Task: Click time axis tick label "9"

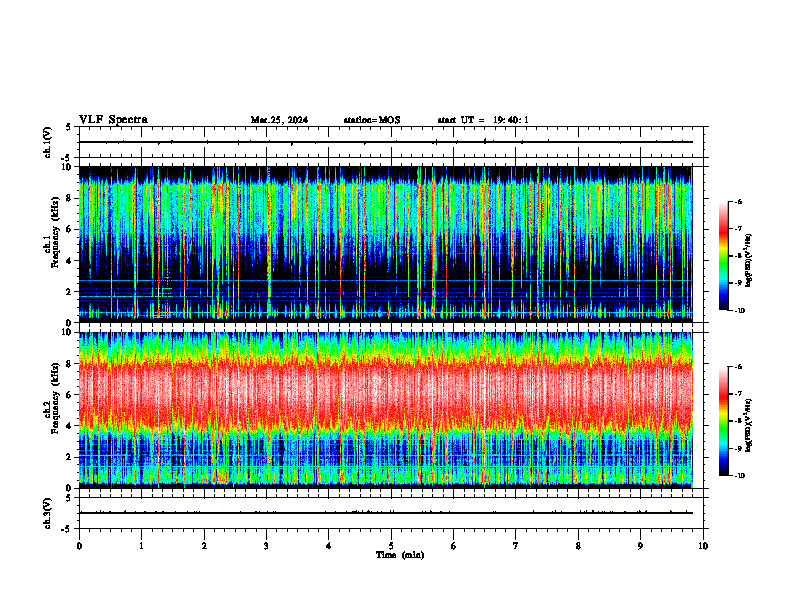Action: coord(640,546)
